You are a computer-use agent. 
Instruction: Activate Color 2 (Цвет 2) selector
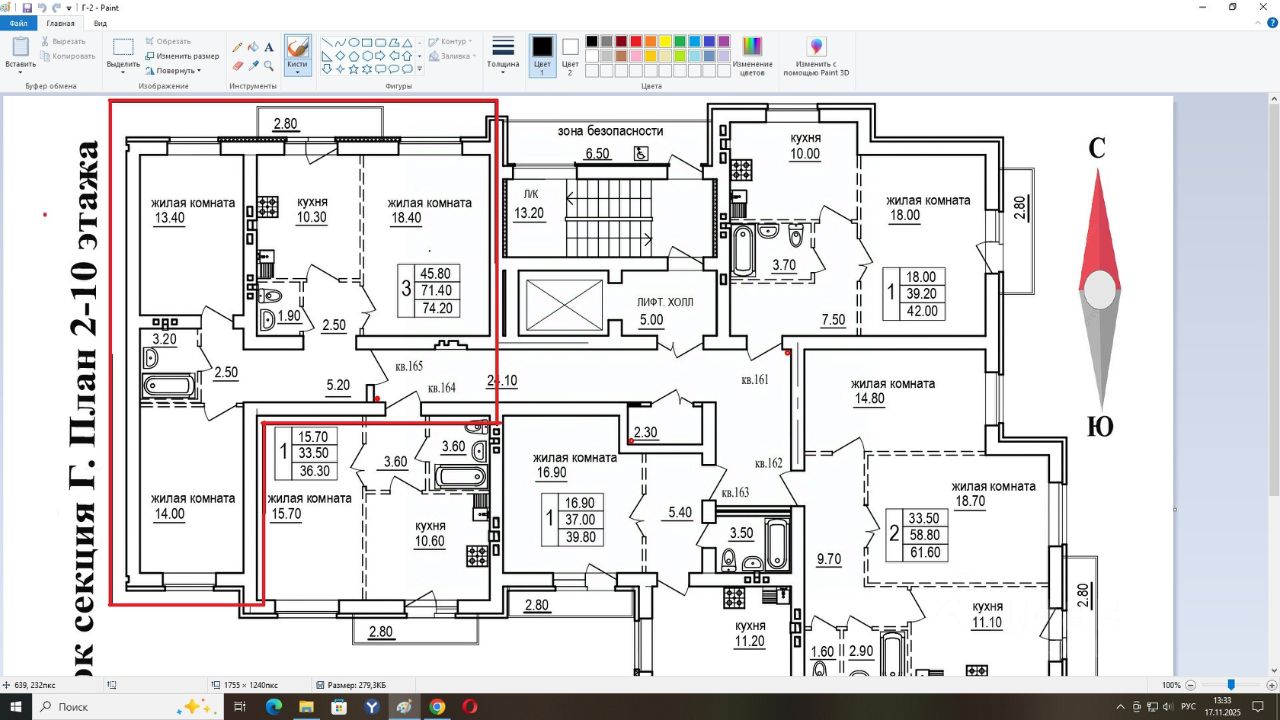tap(570, 55)
